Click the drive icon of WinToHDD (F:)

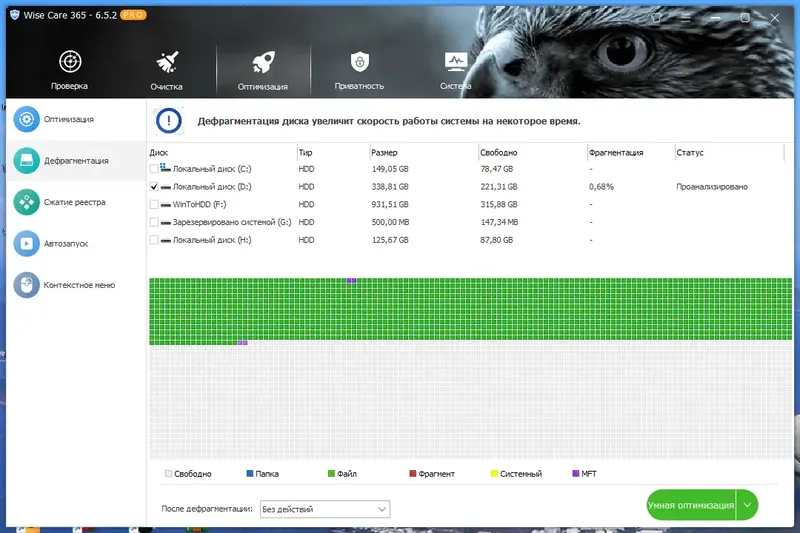(166, 205)
